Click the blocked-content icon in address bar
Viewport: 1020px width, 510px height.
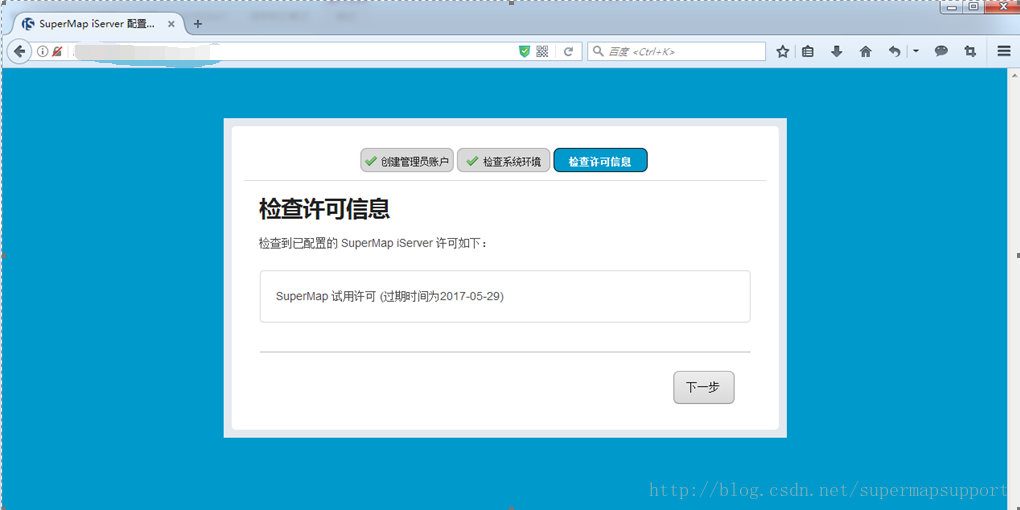[x=57, y=51]
